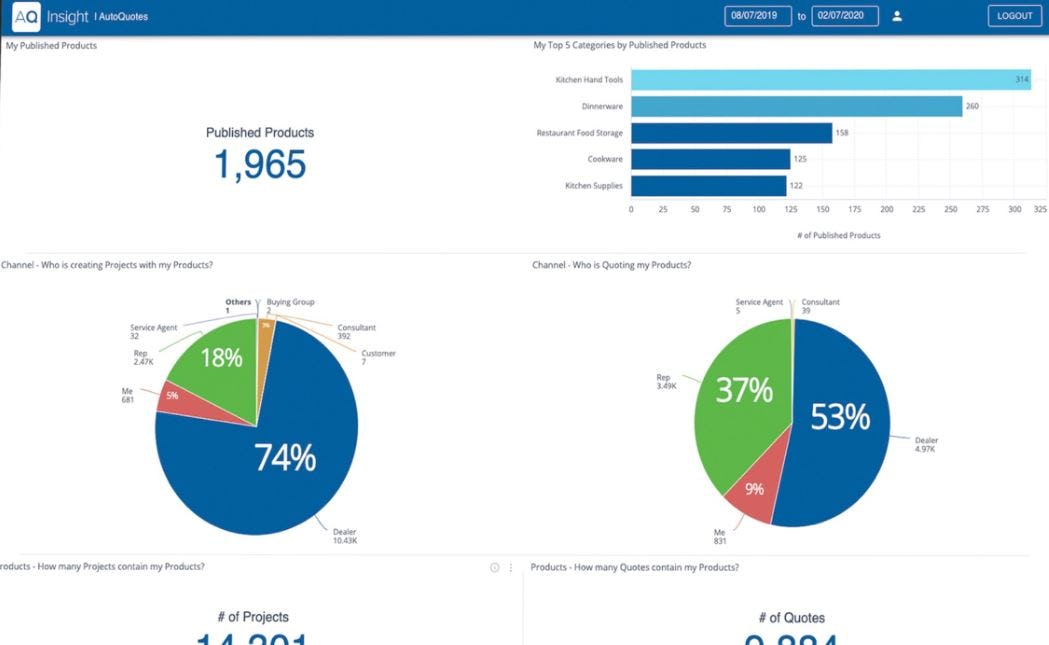Select the start date field showing 08/07/2019
The height and width of the screenshot is (645, 1049).
[757, 15]
